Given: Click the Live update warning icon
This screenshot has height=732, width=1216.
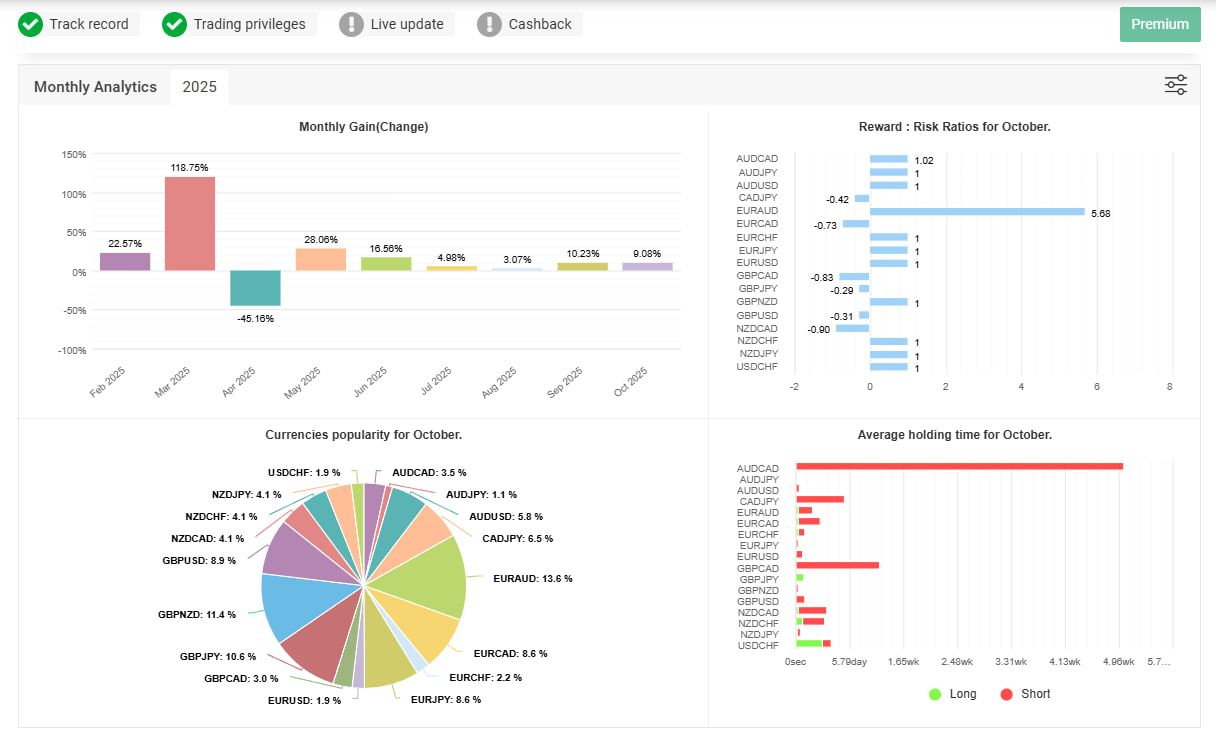Looking at the screenshot, I should (352, 24).
